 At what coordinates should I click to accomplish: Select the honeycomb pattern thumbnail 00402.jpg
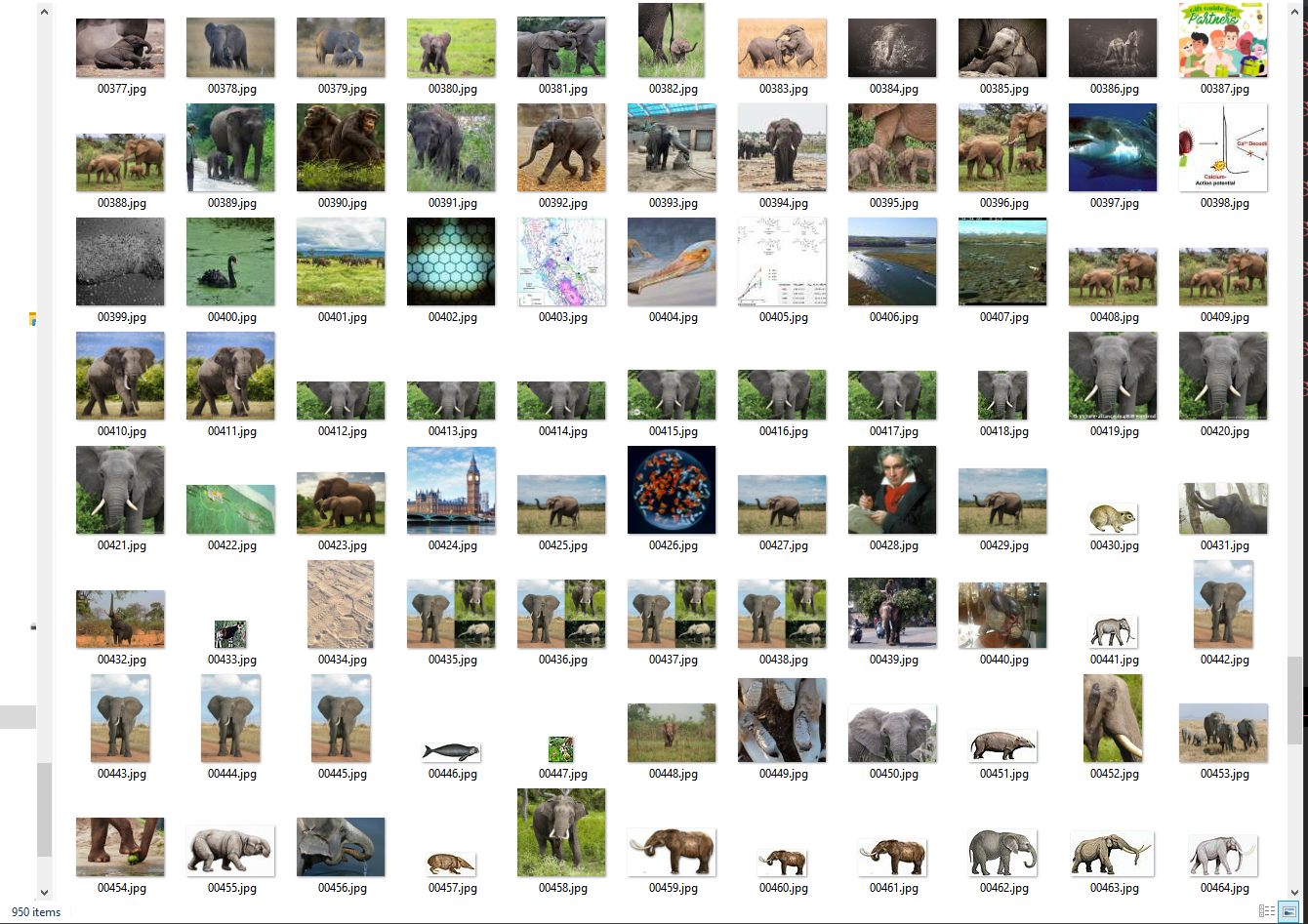[451, 261]
